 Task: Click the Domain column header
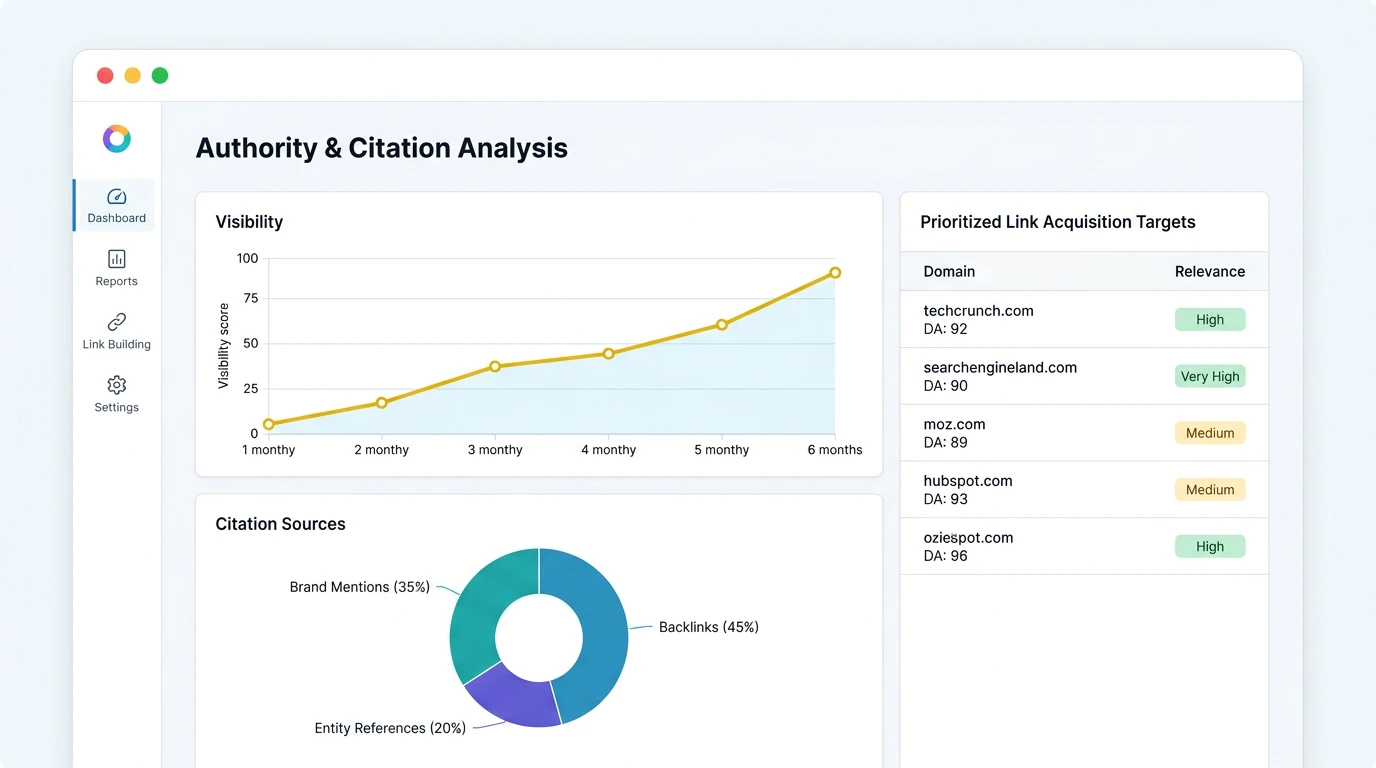[x=948, y=271]
